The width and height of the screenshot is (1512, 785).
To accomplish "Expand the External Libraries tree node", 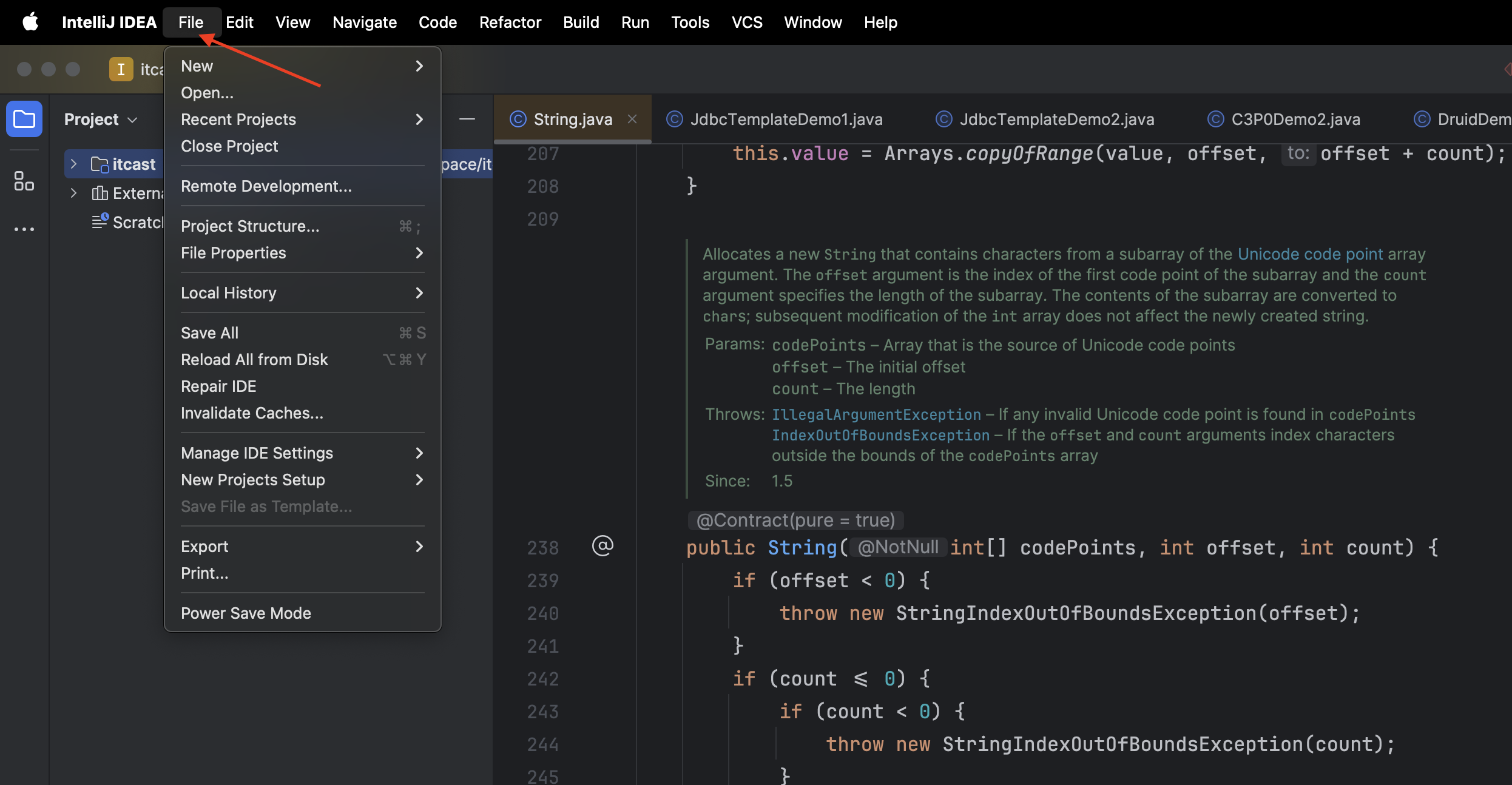I will pyautogui.click(x=73, y=193).
